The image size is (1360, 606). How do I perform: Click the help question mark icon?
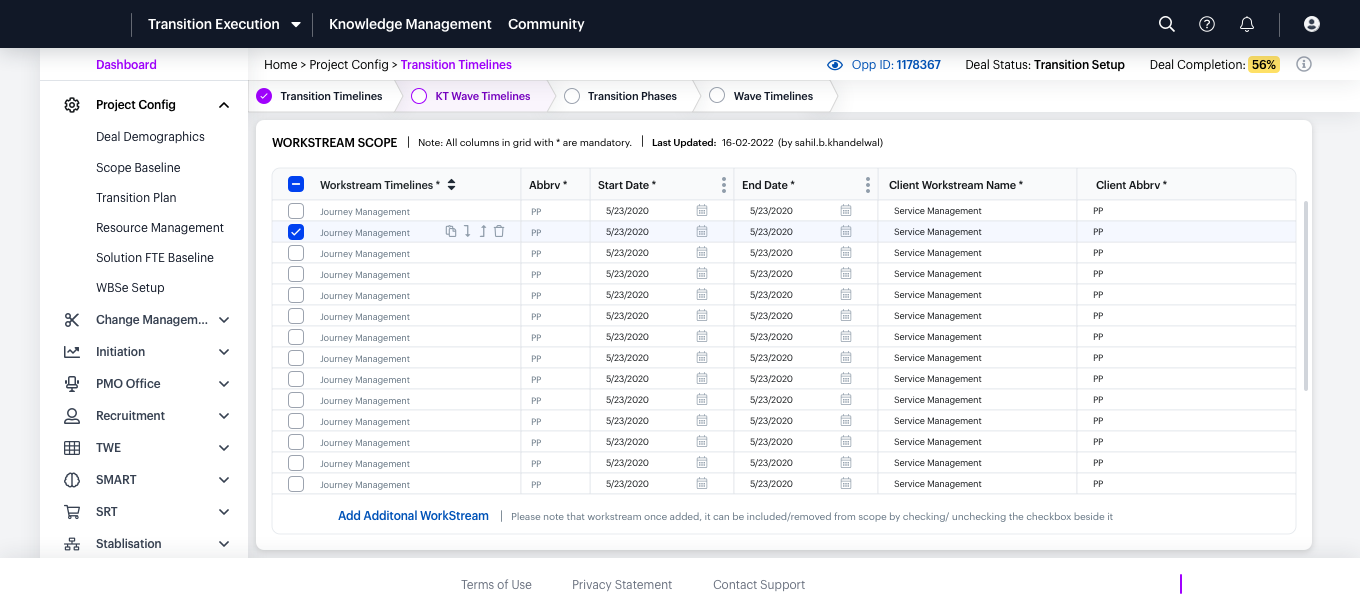point(1207,24)
